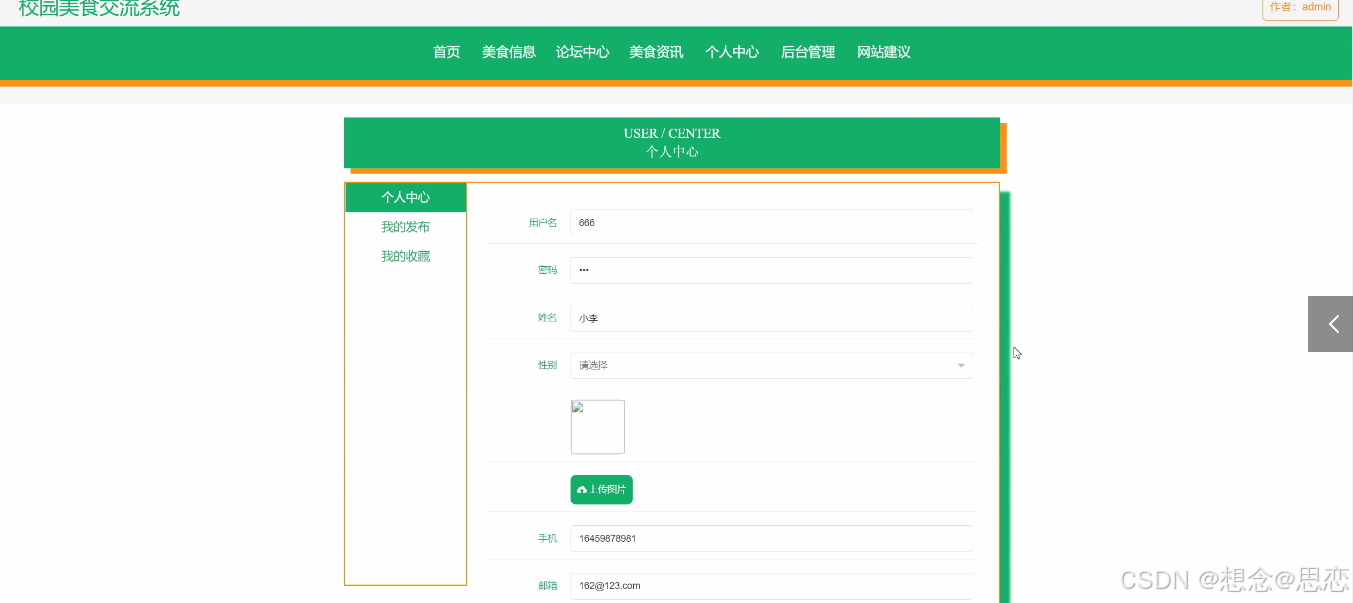Go to 美食信息 in the nav bar
Image resolution: width=1353 pixels, height=603 pixels.
pyautogui.click(x=509, y=52)
